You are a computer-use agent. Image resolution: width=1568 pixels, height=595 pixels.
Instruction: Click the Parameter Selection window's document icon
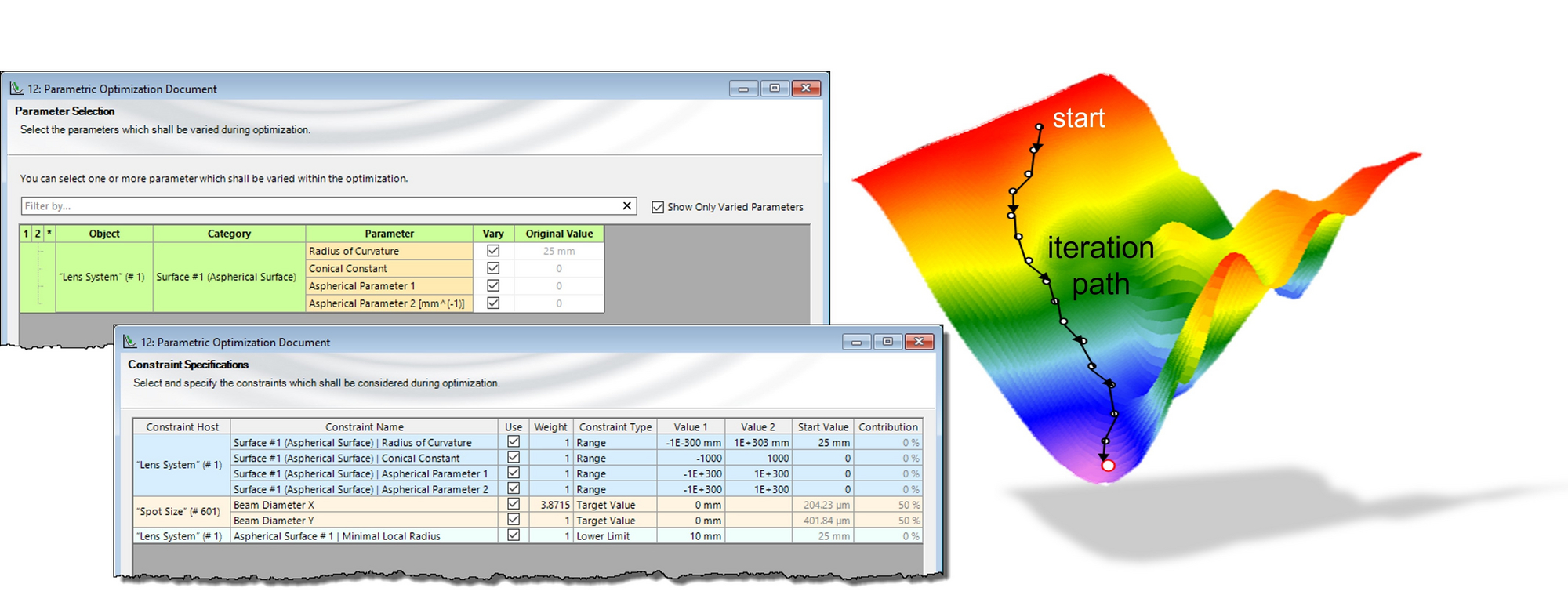16,88
